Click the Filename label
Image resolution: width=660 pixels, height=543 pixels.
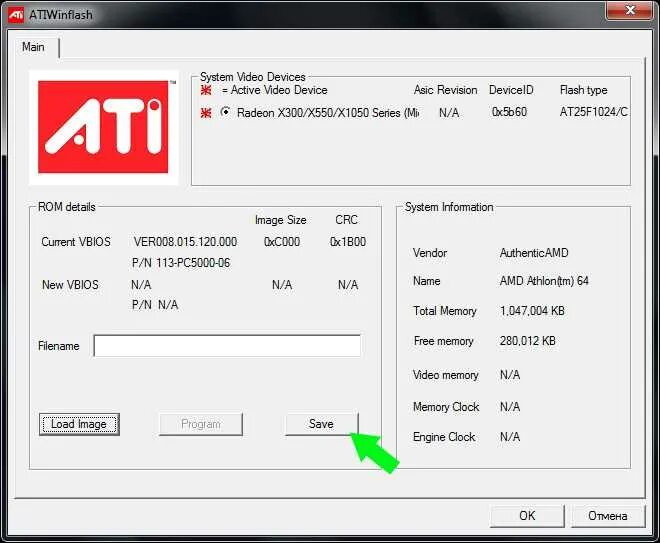[59, 346]
